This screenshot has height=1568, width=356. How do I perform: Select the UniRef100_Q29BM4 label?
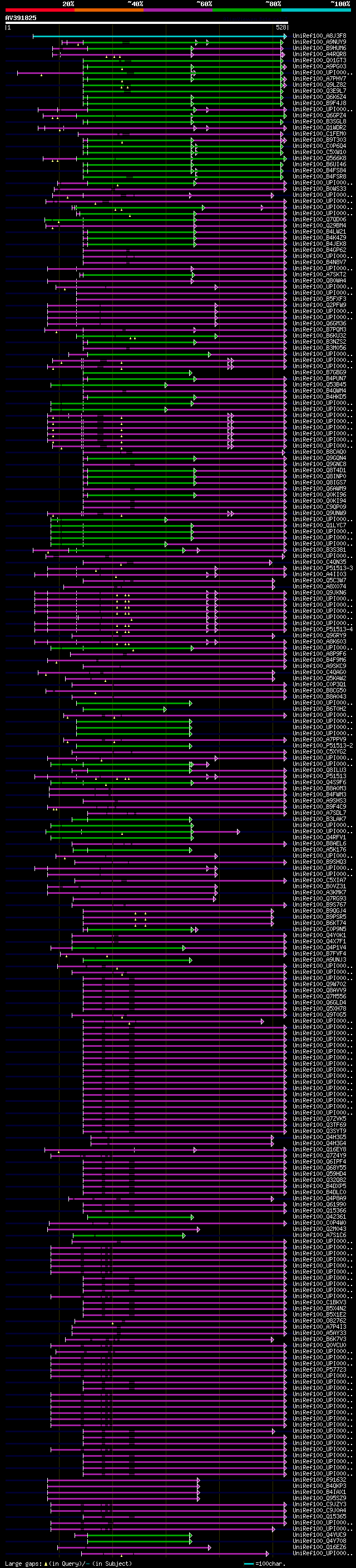tap(319, 225)
